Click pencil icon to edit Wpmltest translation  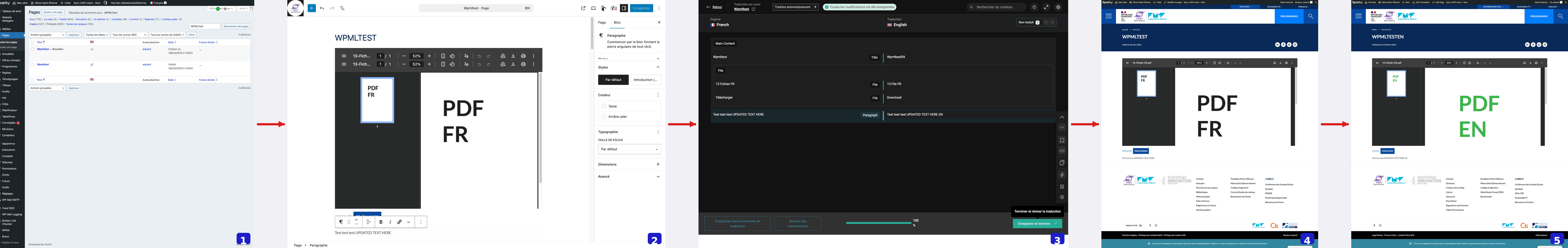[92, 64]
